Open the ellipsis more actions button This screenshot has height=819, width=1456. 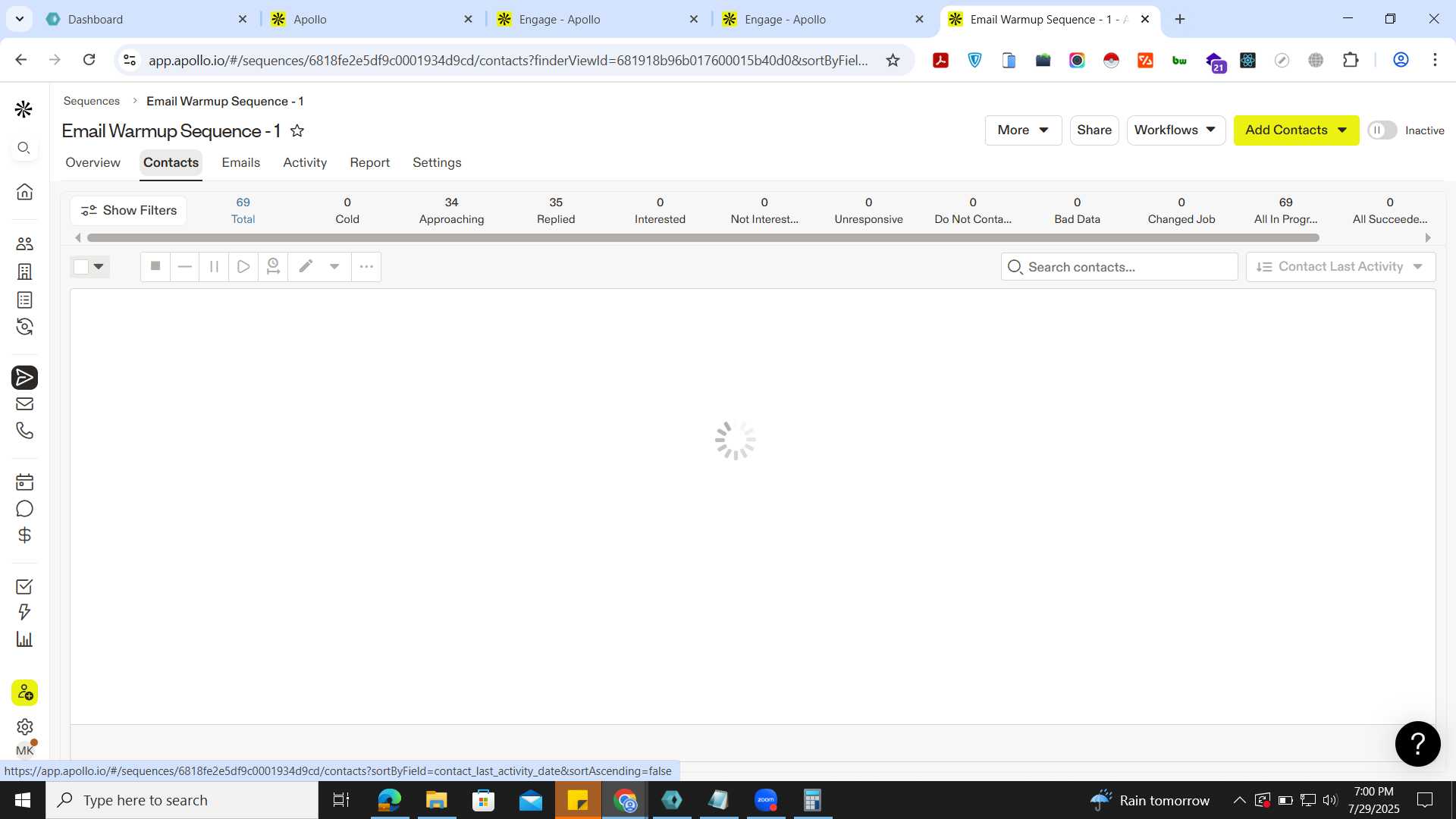coord(366,266)
